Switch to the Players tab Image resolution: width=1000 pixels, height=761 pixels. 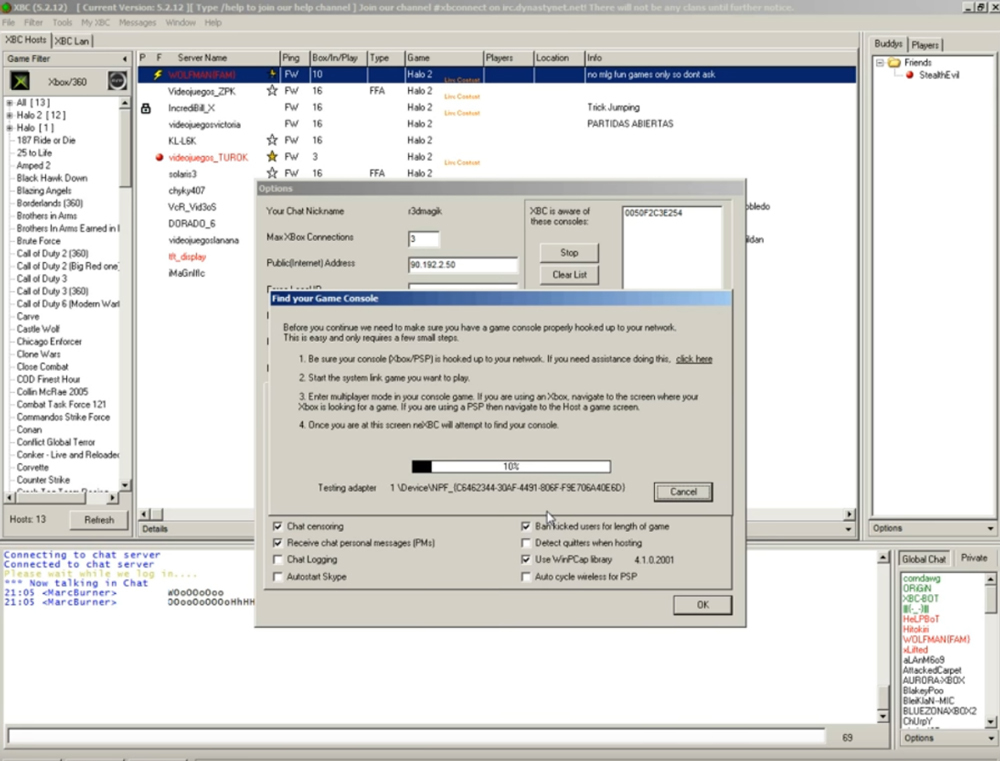pyautogui.click(x=925, y=45)
